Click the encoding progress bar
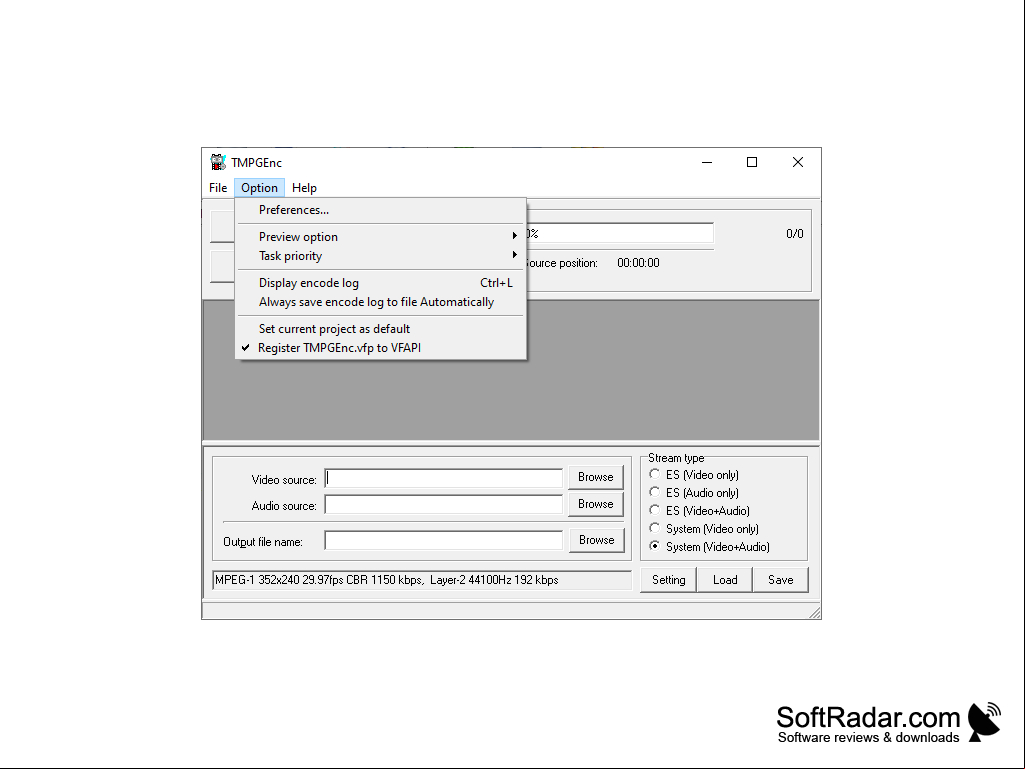 (x=619, y=233)
